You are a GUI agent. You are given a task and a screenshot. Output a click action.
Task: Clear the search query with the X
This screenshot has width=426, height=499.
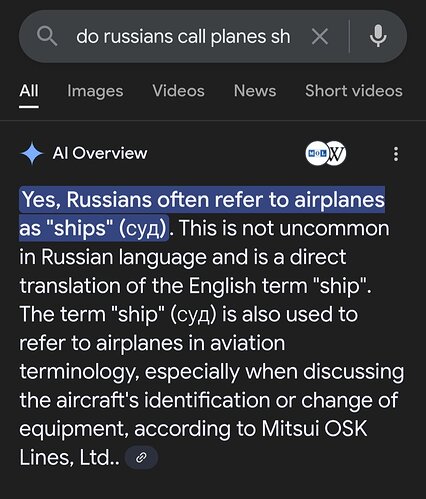[320, 36]
